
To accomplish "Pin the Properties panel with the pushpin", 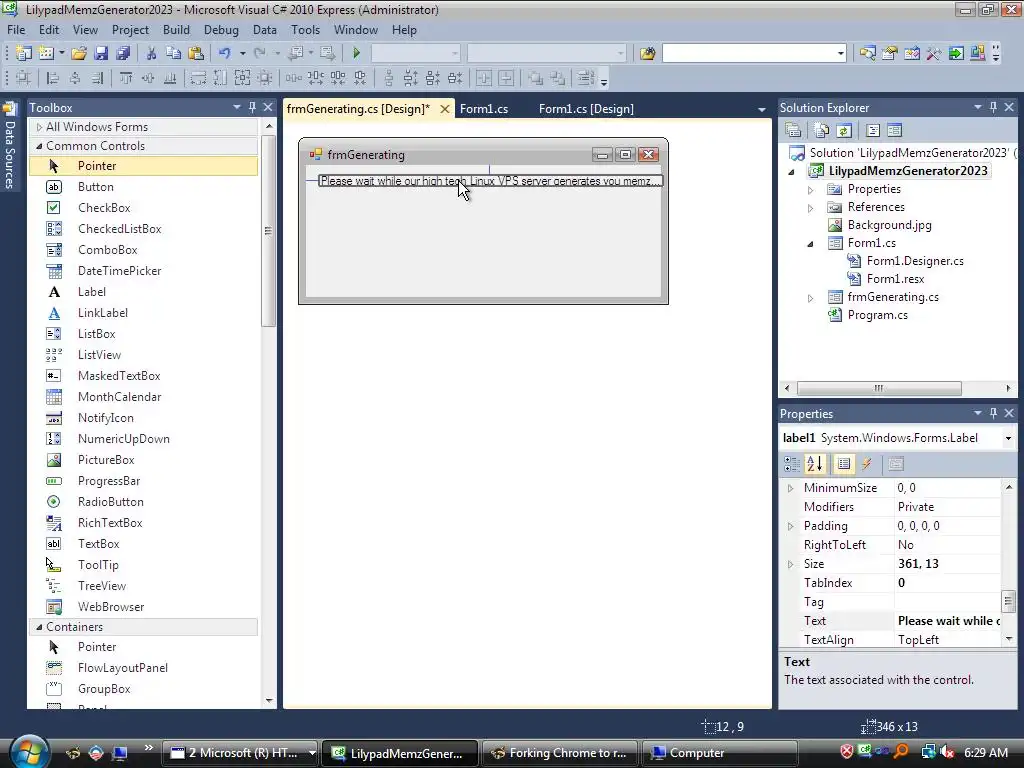I will click(x=993, y=413).
